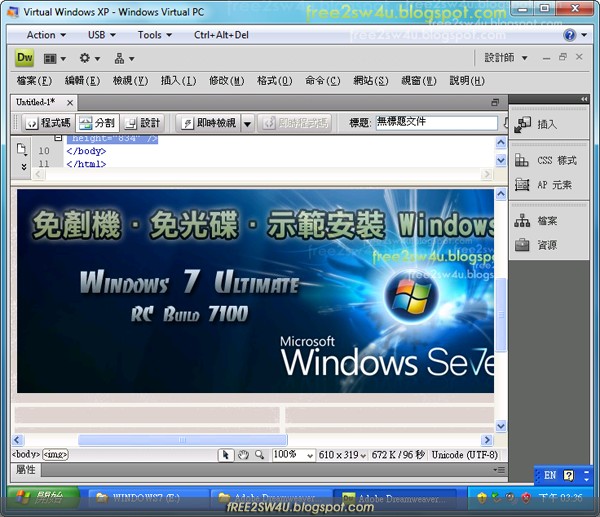Toggle 即時檢視 live view
This screenshot has width=600, height=517.
tap(209, 123)
